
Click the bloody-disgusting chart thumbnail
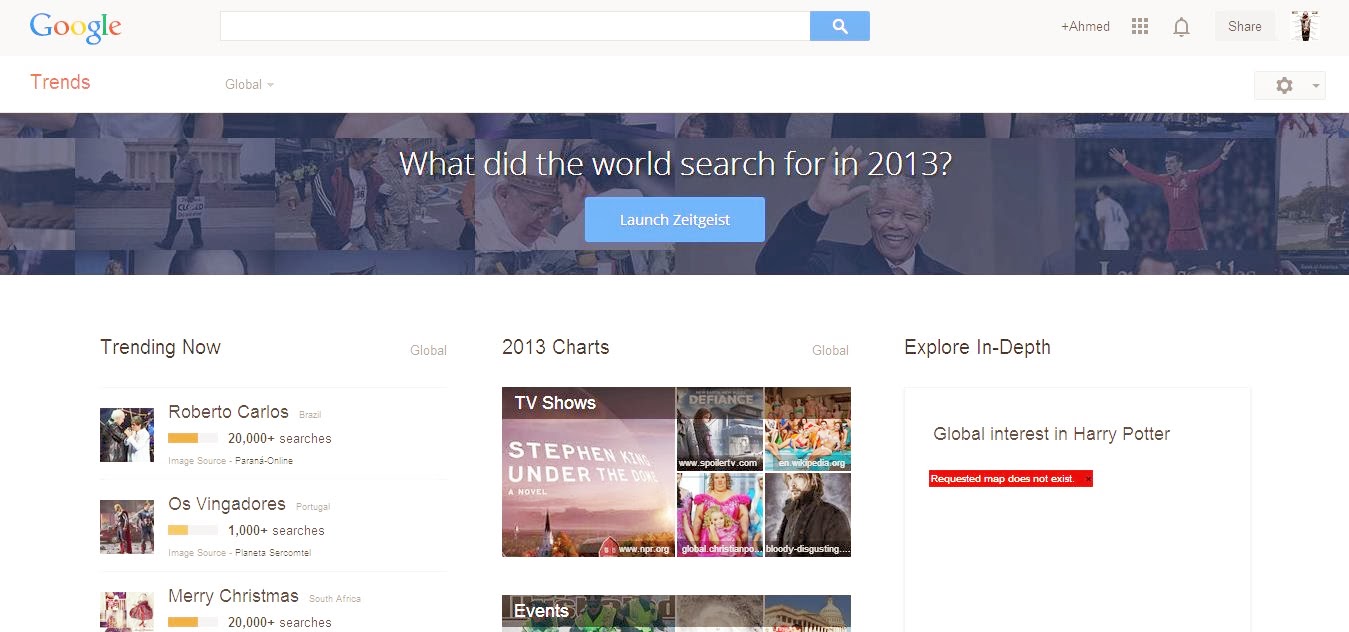coord(808,515)
